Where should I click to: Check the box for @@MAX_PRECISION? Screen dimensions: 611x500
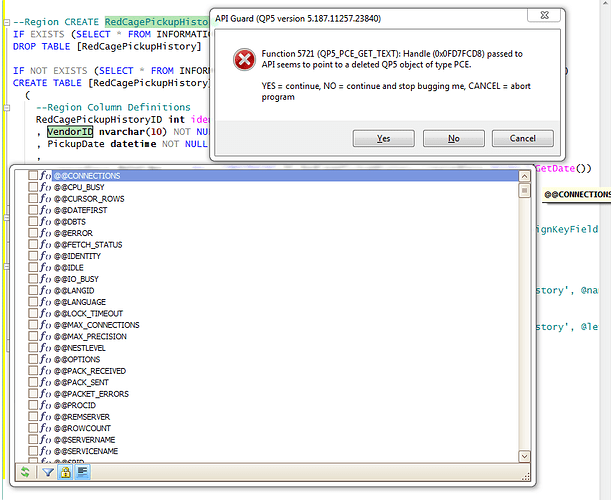coord(33,336)
